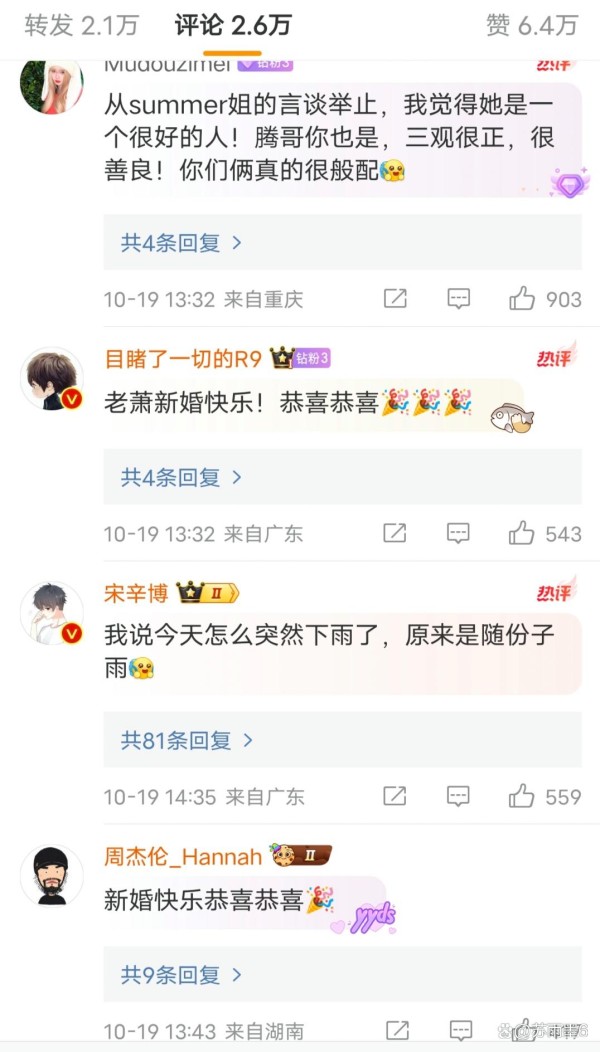Tap repost icon on 宋辛博's comment
The height and width of the screenshot is (1052, 600).
[x=395, y=796]
